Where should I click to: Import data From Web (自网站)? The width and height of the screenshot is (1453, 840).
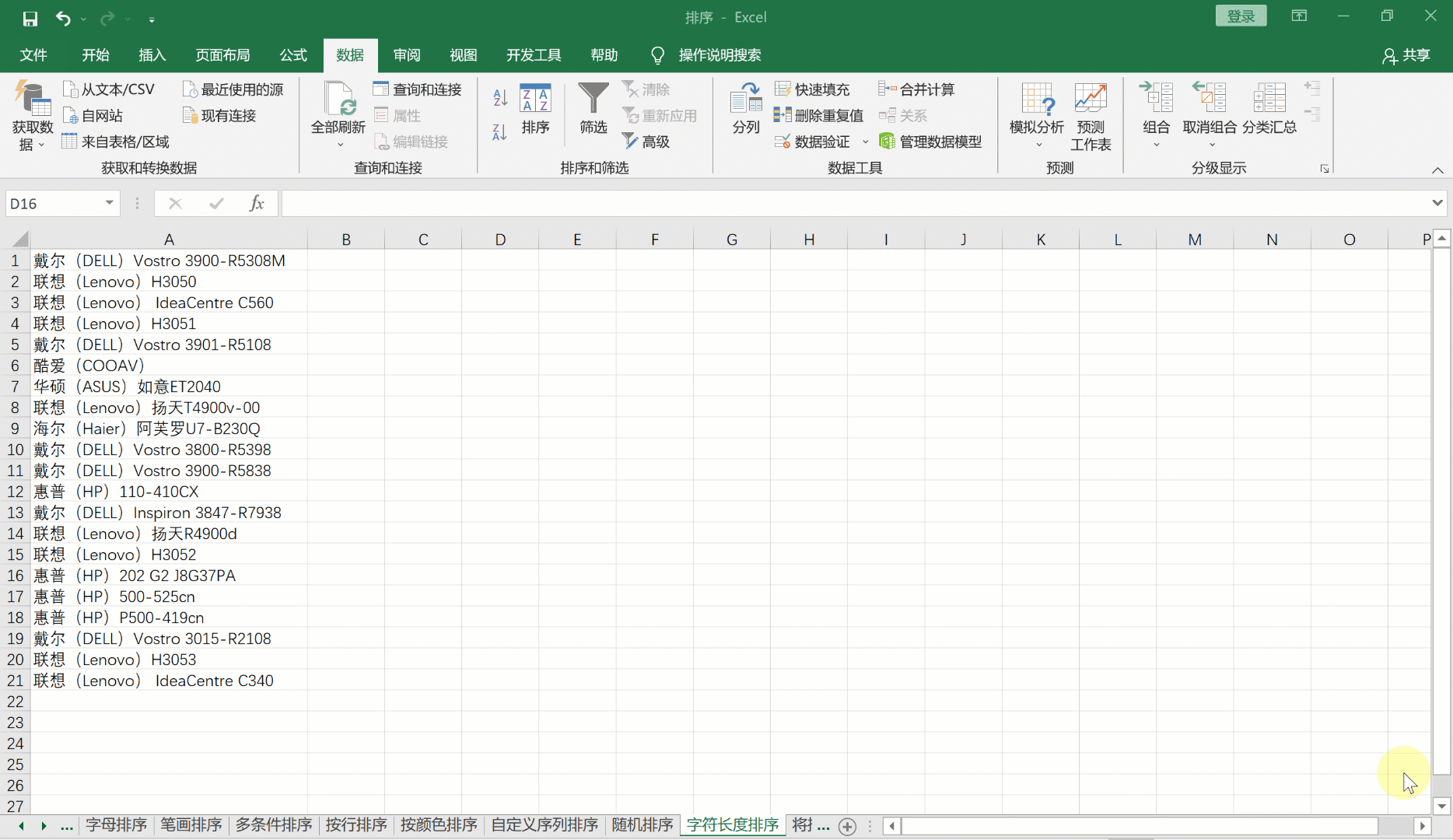[x=93, y=116]
